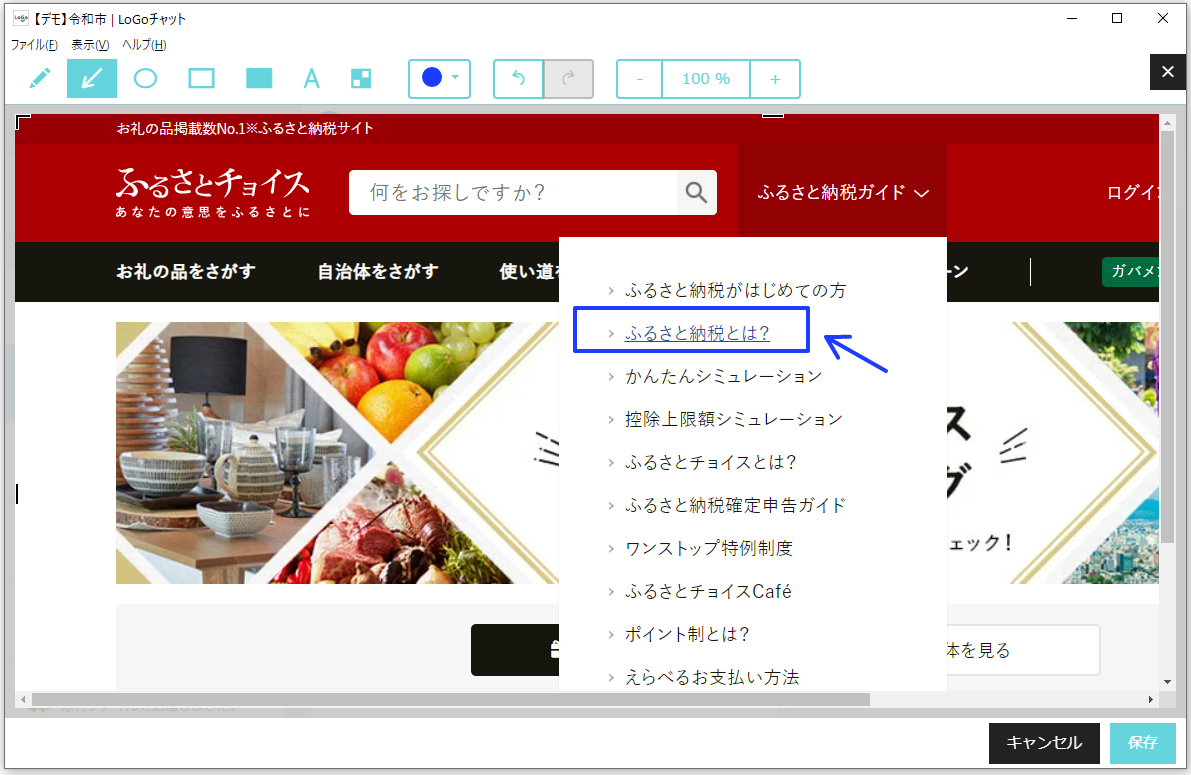Select the text annotation tool
The image size is (1191, 775).
coord(311,78)
